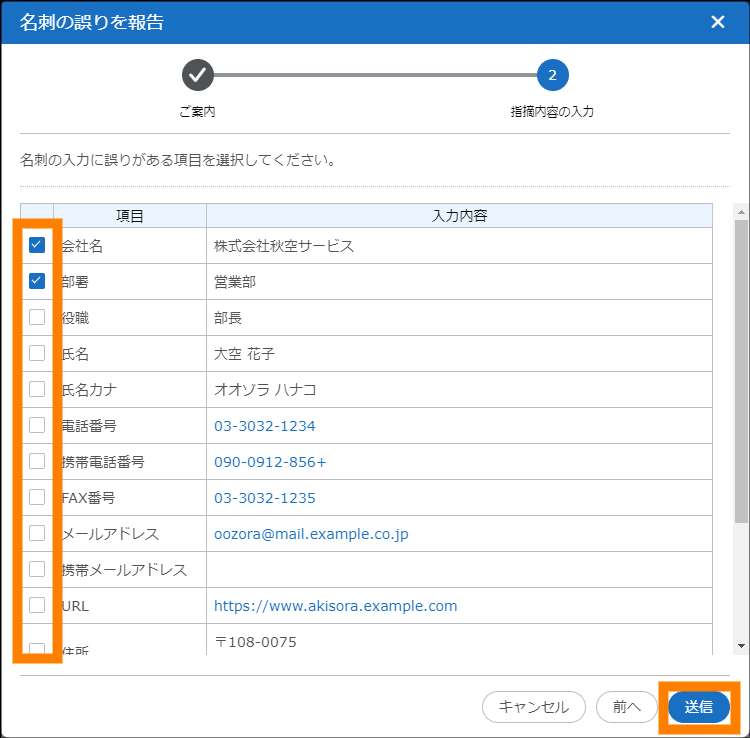Tick the 氏名 checkbox
750x738 pixels.
click(x=37, y=353)
